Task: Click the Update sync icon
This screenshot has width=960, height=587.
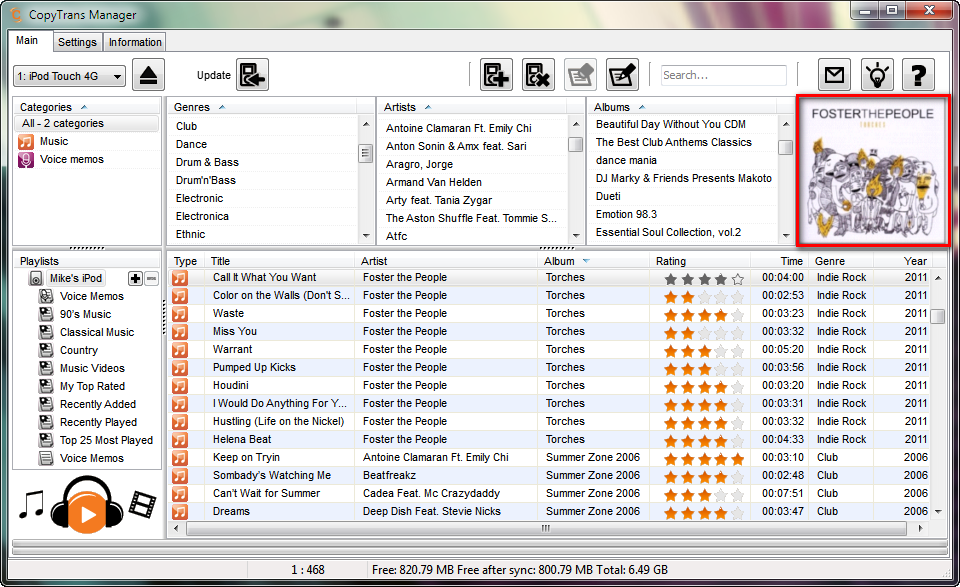Action: [x=253, y=75]
